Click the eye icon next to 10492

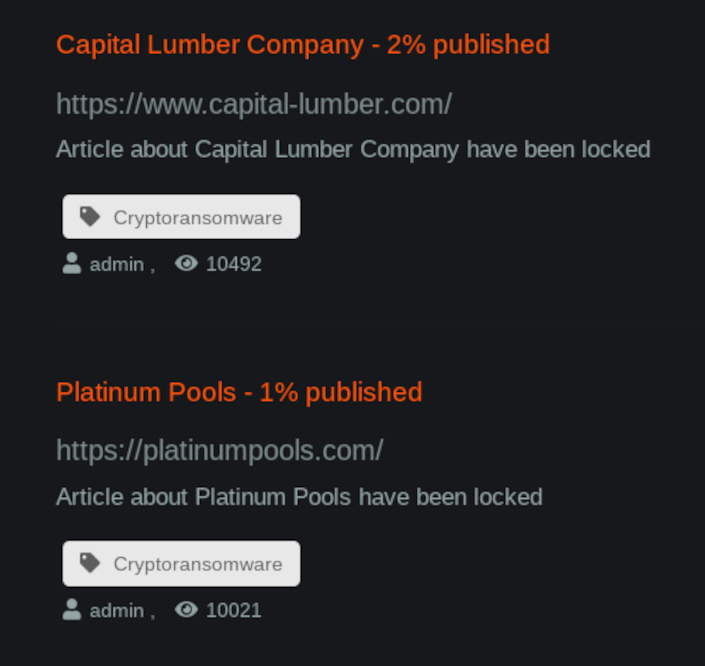pyautogui.click(x=186, y=264)
